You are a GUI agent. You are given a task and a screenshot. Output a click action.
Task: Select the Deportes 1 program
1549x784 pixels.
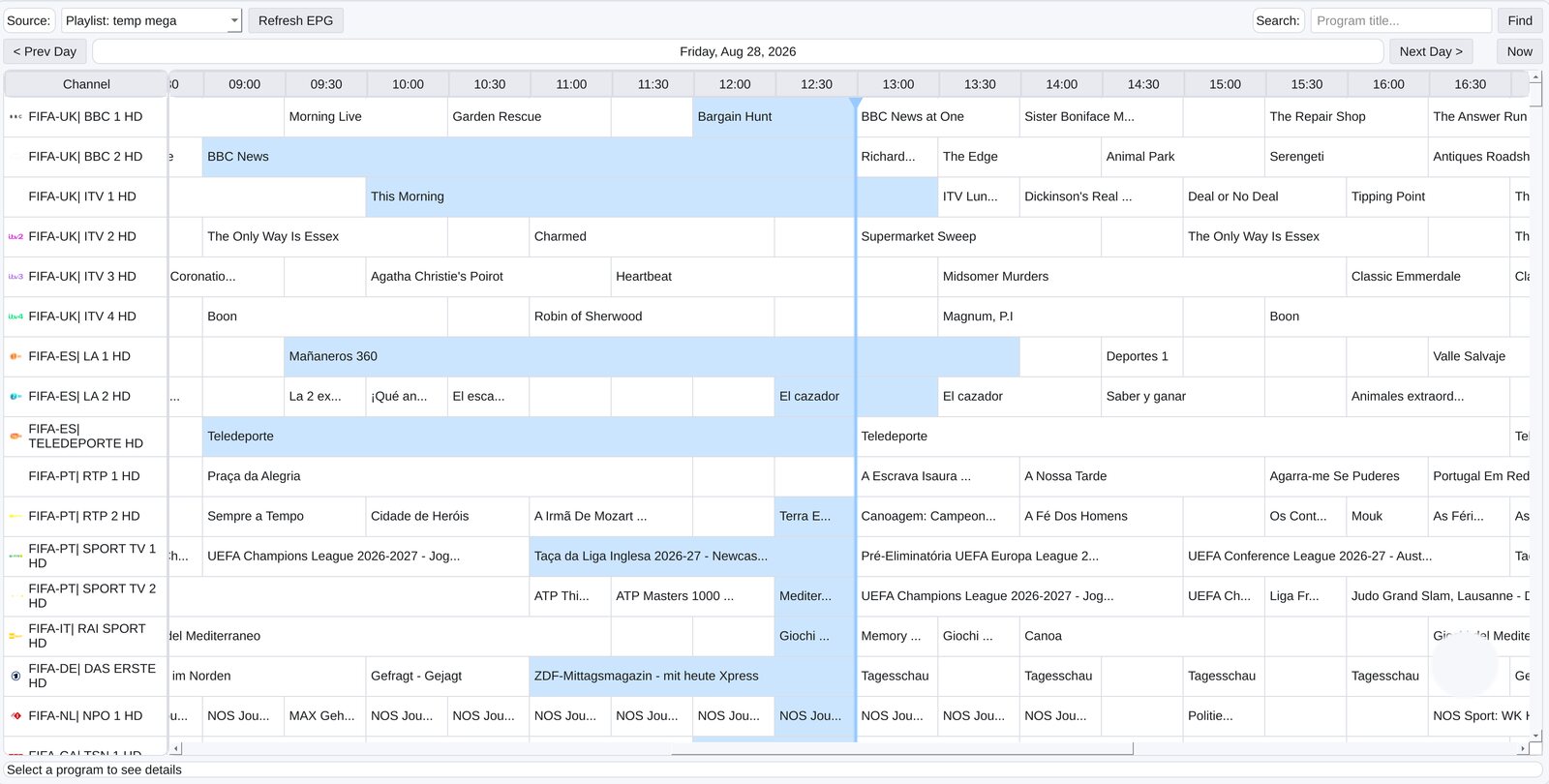1141,356
